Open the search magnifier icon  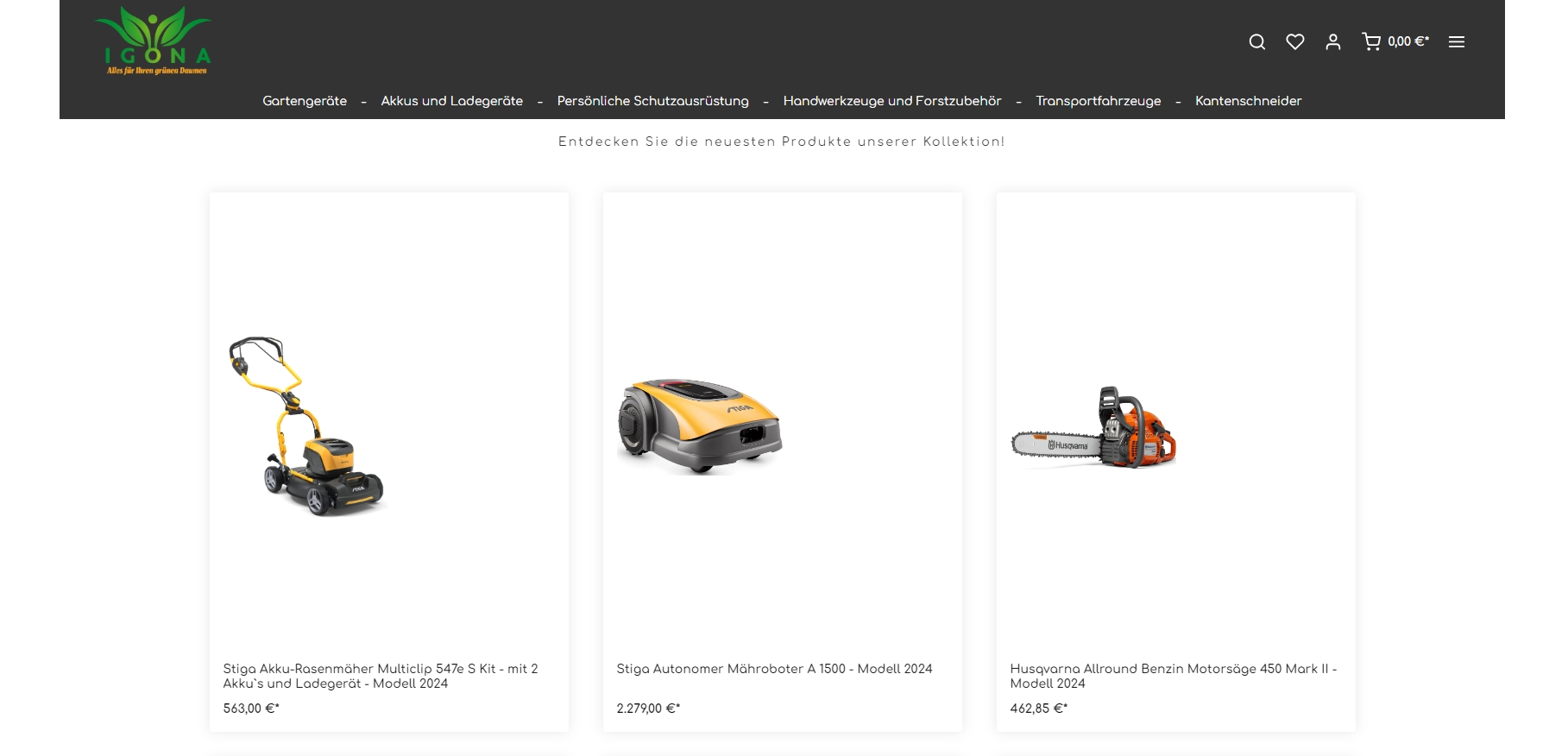[1256, 41]
